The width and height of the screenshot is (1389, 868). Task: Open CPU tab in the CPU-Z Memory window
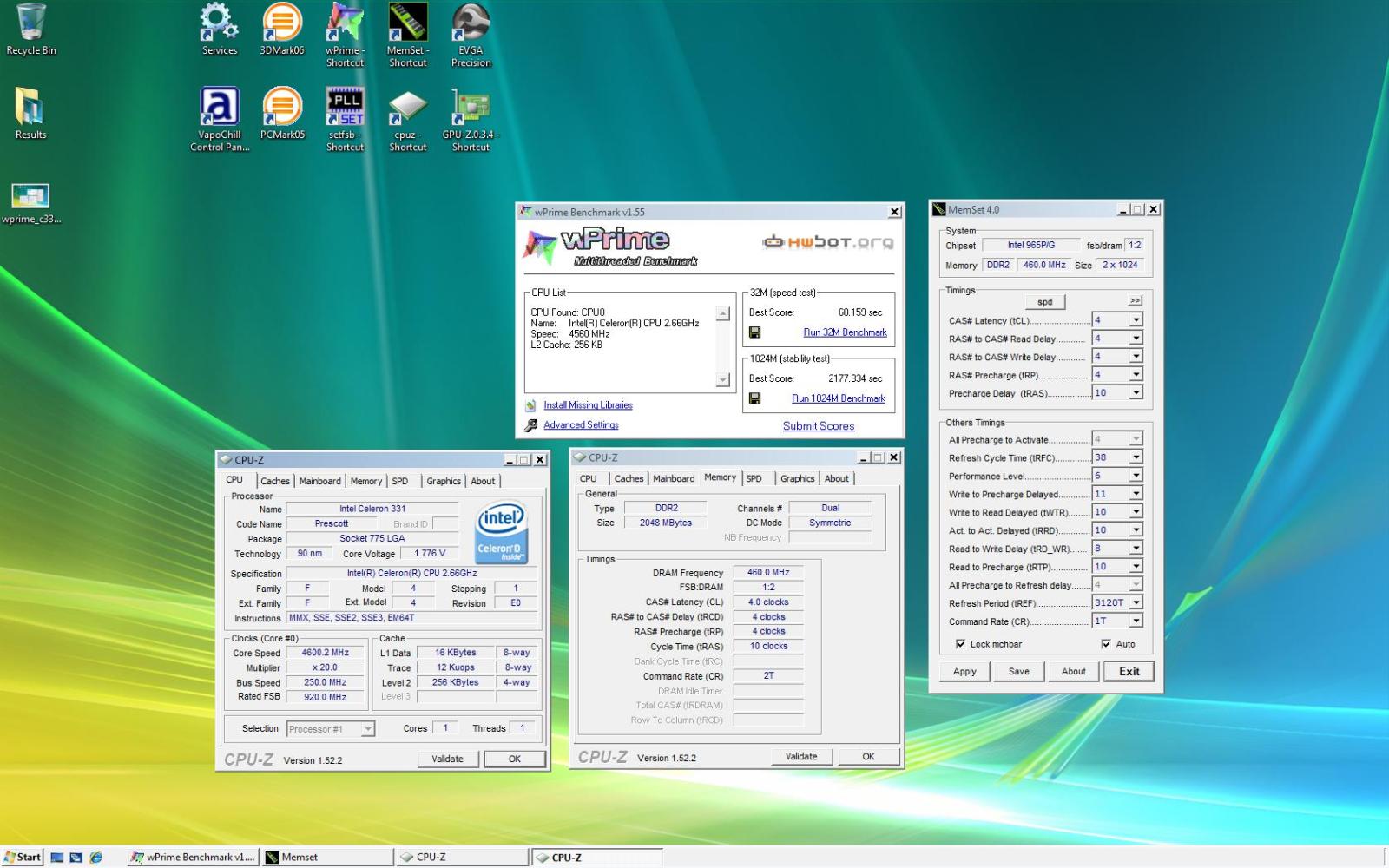click(589, 478)
